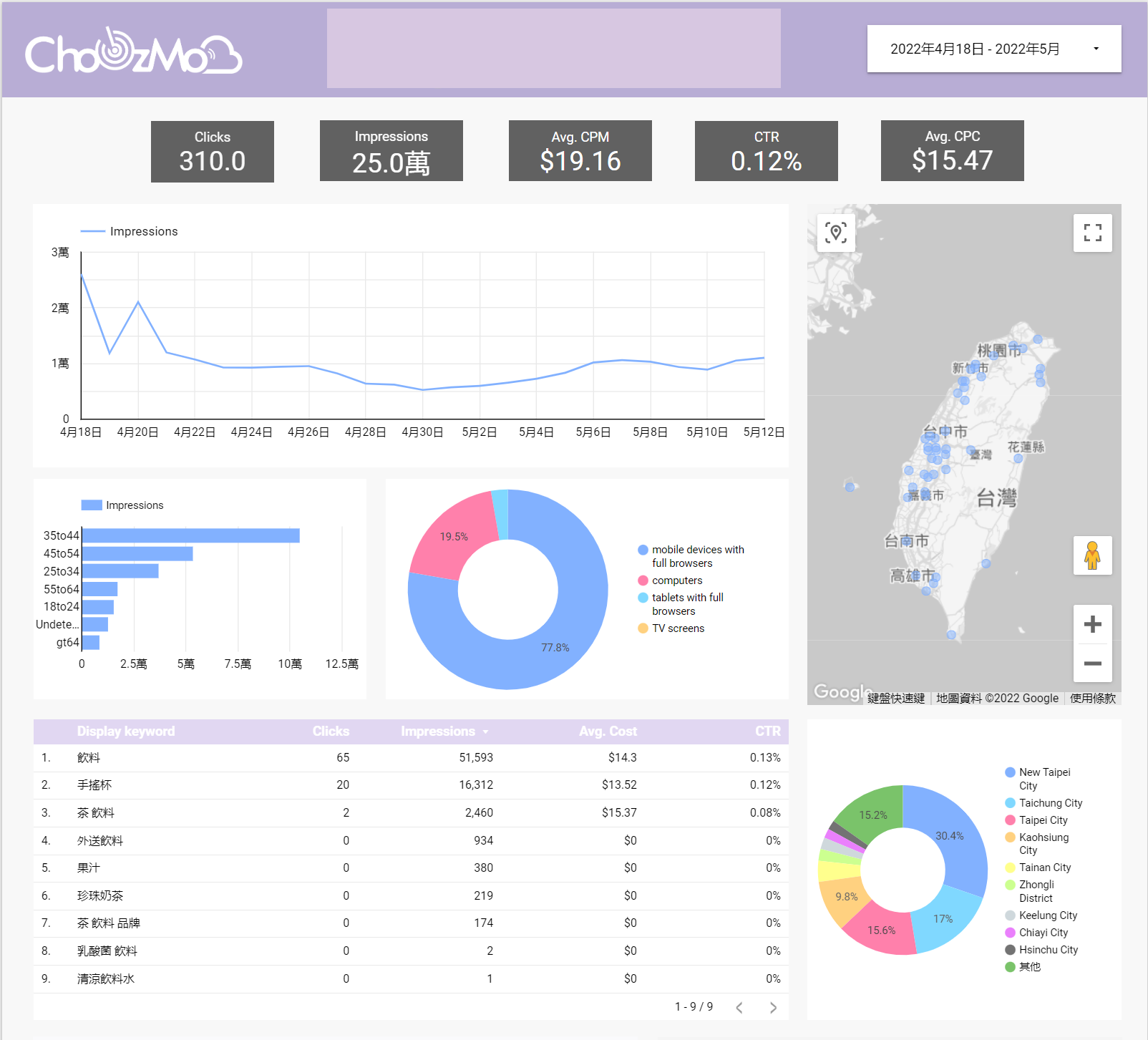Sort table by CTR column header

click(767, 732)
